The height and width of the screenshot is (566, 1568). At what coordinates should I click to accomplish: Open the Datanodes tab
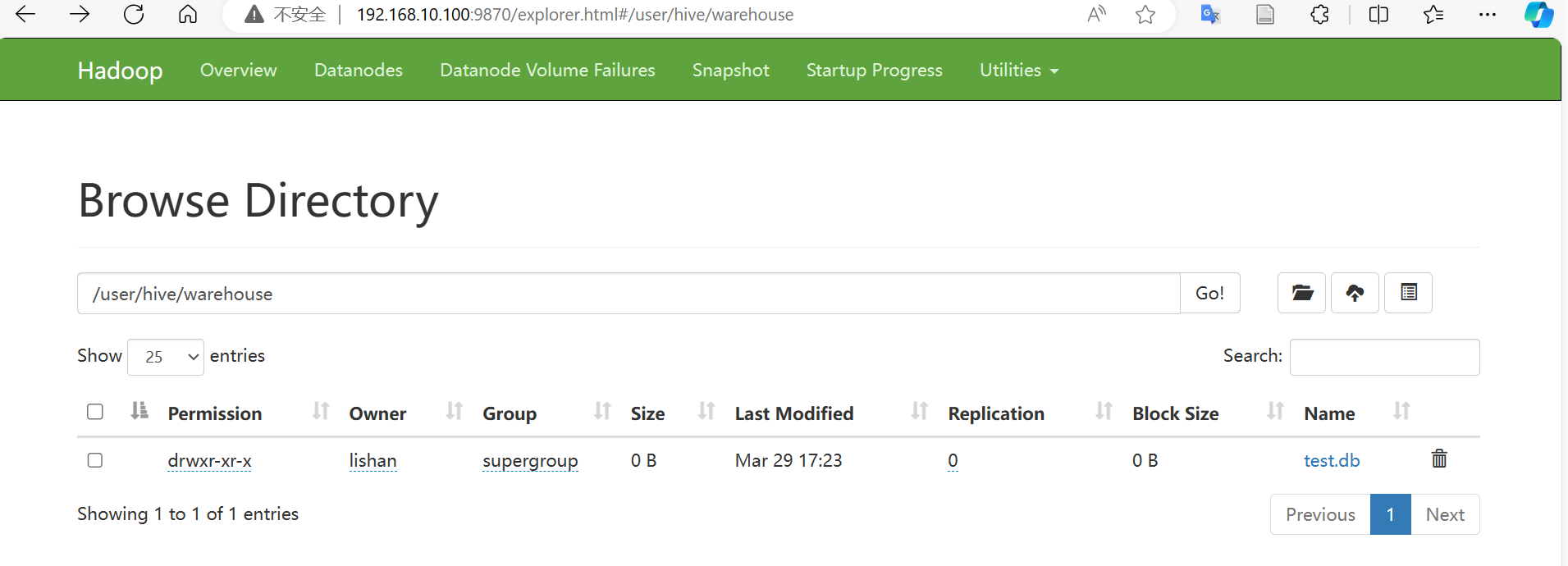point(359,71)
